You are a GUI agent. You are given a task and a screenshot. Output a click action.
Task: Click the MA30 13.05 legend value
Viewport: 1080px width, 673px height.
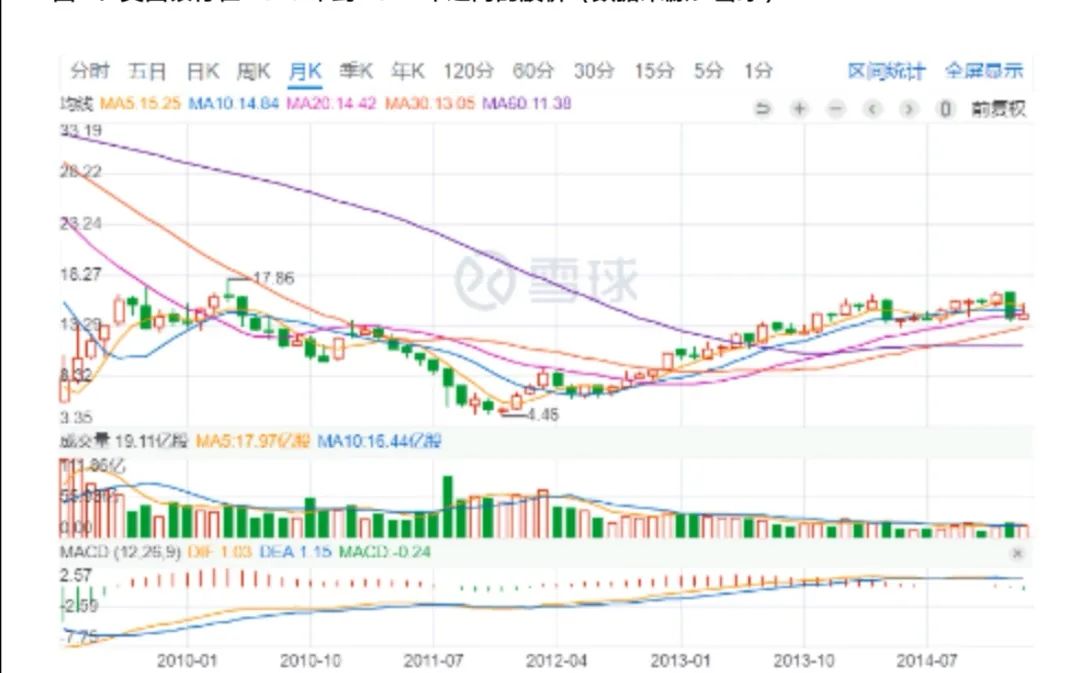(430, 104)
